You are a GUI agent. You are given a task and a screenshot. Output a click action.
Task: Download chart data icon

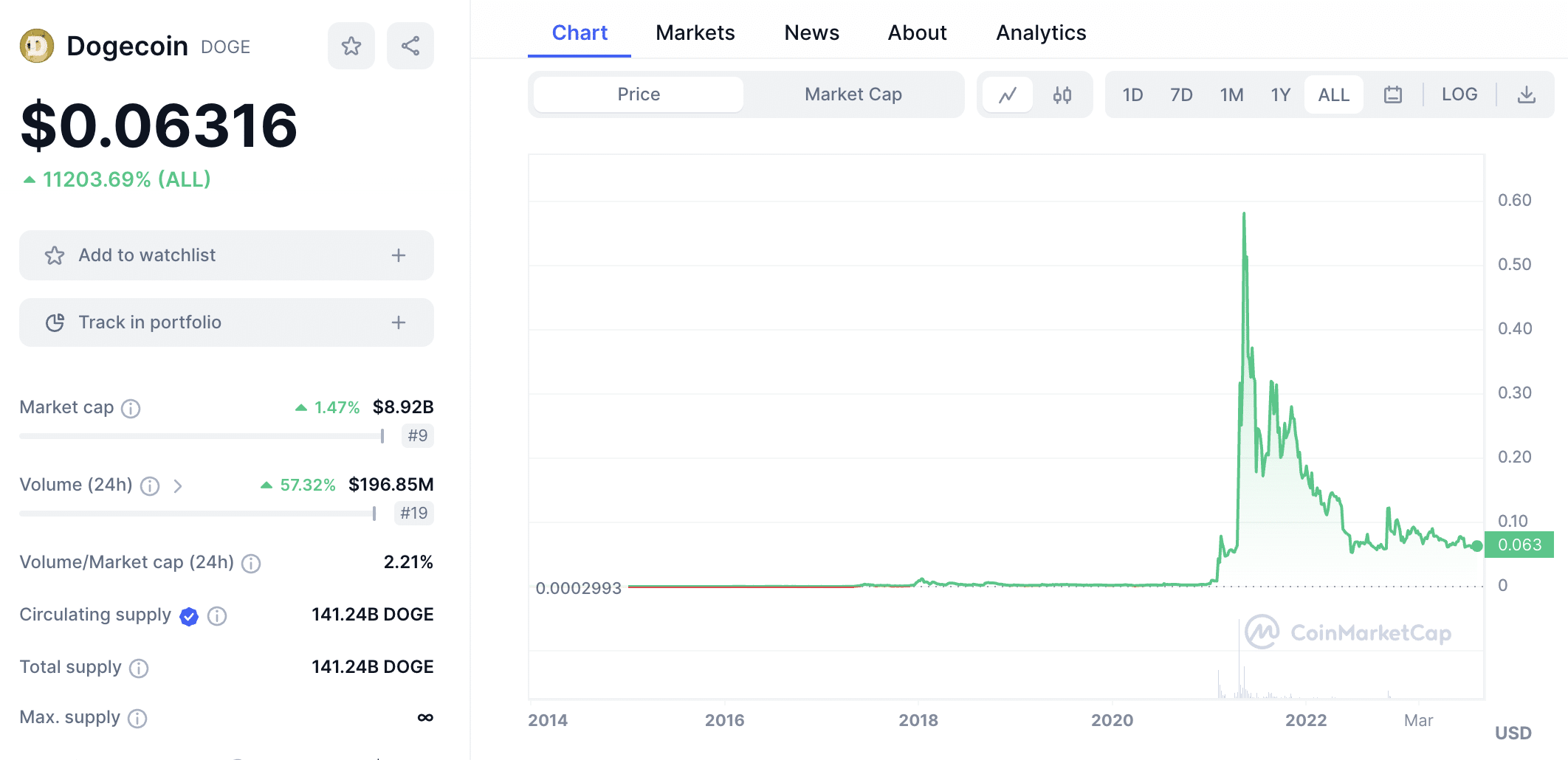click(1527, 94)
